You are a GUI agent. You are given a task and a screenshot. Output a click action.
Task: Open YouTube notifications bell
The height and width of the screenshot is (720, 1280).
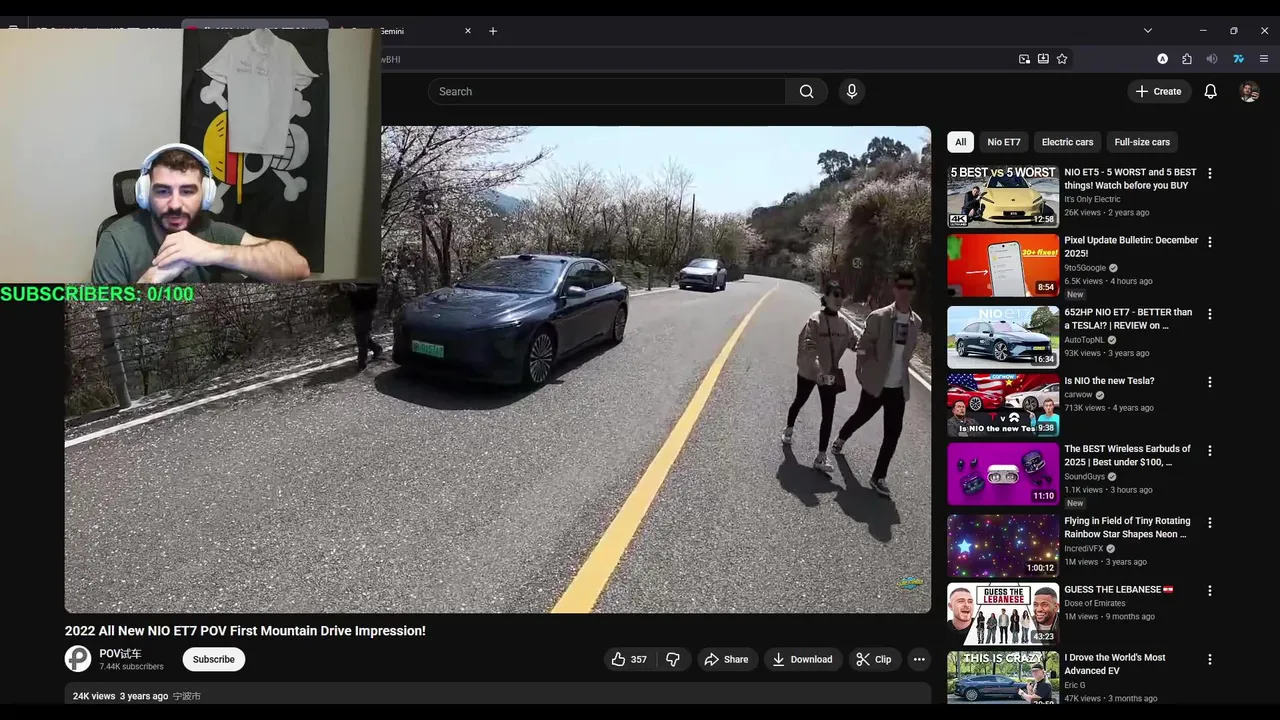(1210, 91)
